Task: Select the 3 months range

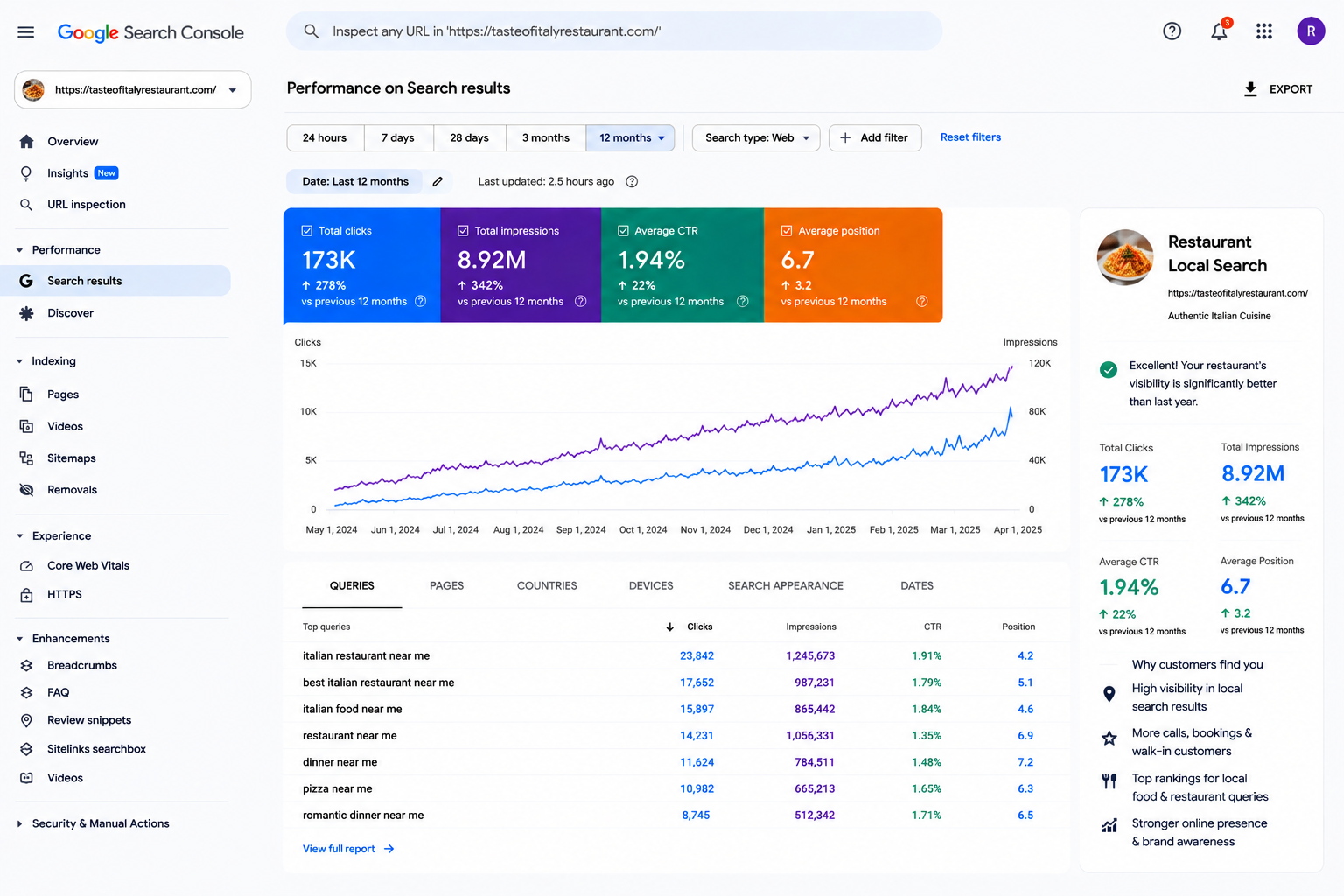Action: click(546, 138)
